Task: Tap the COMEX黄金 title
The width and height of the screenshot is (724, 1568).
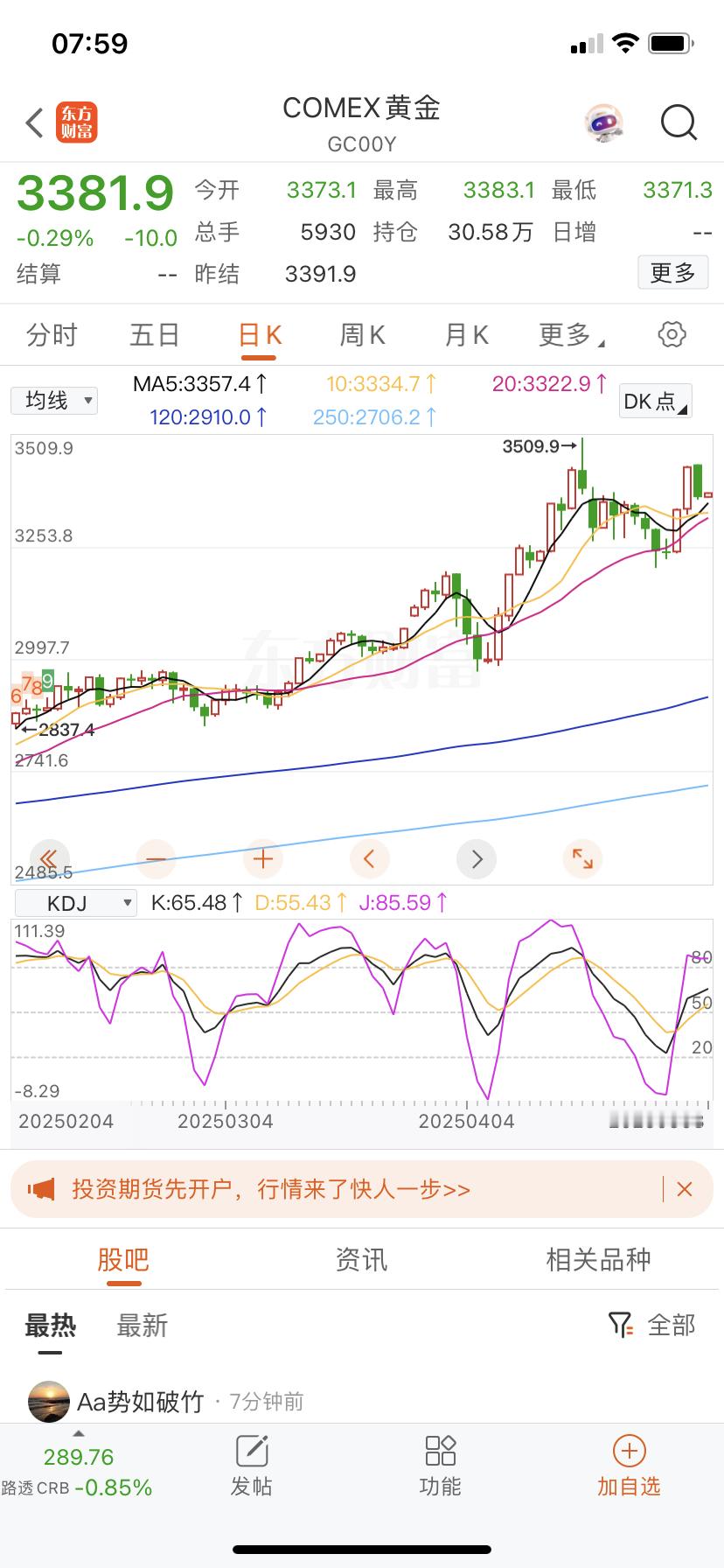Action: (x=361, y=108)
